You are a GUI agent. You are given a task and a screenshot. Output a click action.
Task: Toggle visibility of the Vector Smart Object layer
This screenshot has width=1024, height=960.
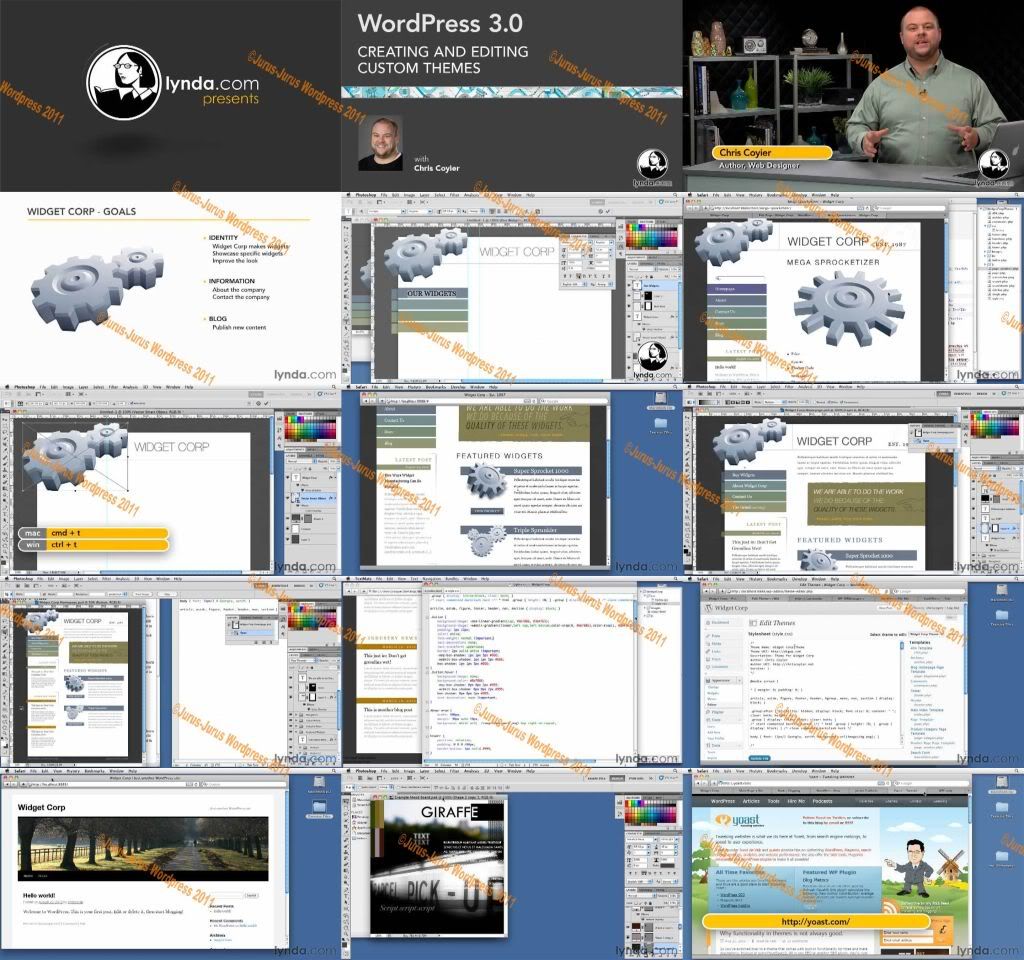coord(288,498)
